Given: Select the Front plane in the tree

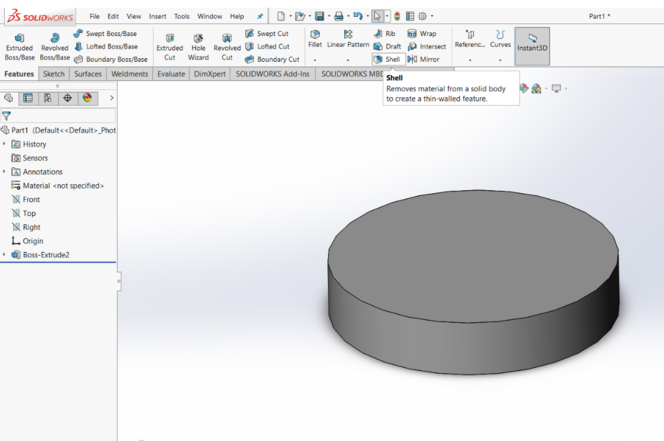Looking at the screenshot, I should [31, 200].
